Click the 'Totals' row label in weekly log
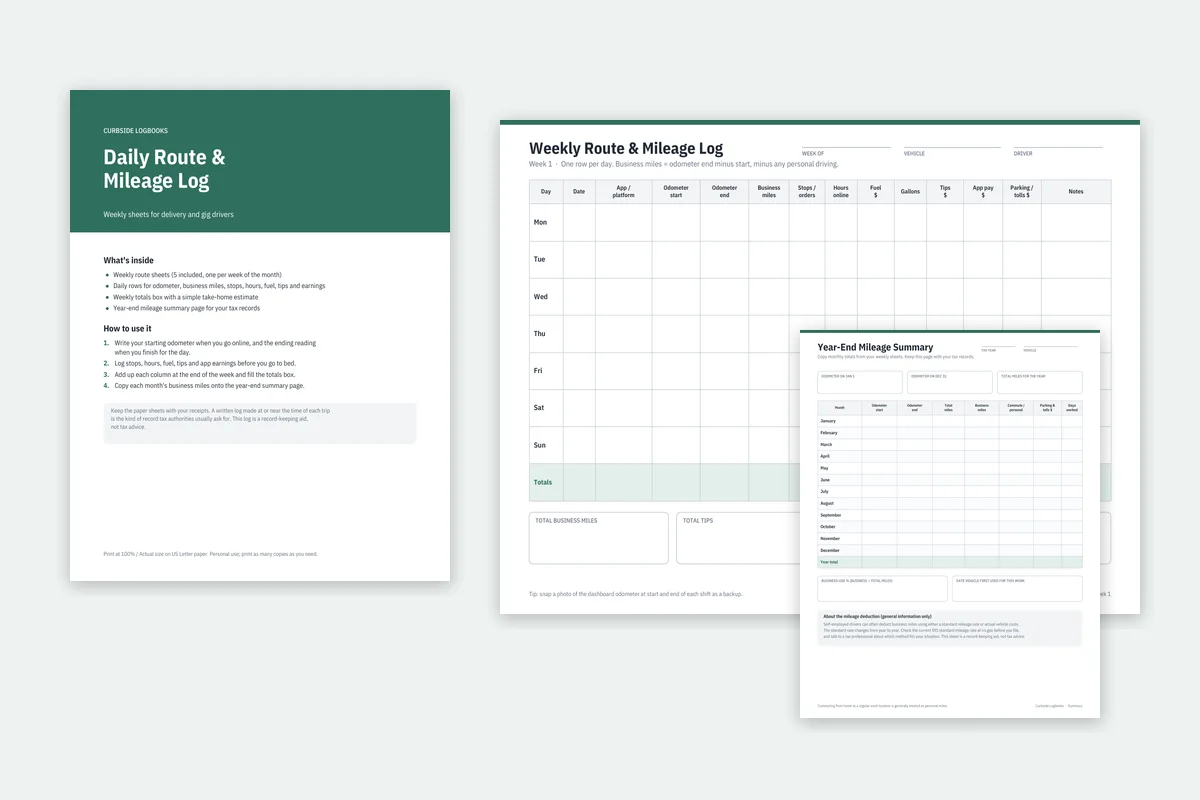This screenshot has height=800, width=1200. tap(543, 482)
